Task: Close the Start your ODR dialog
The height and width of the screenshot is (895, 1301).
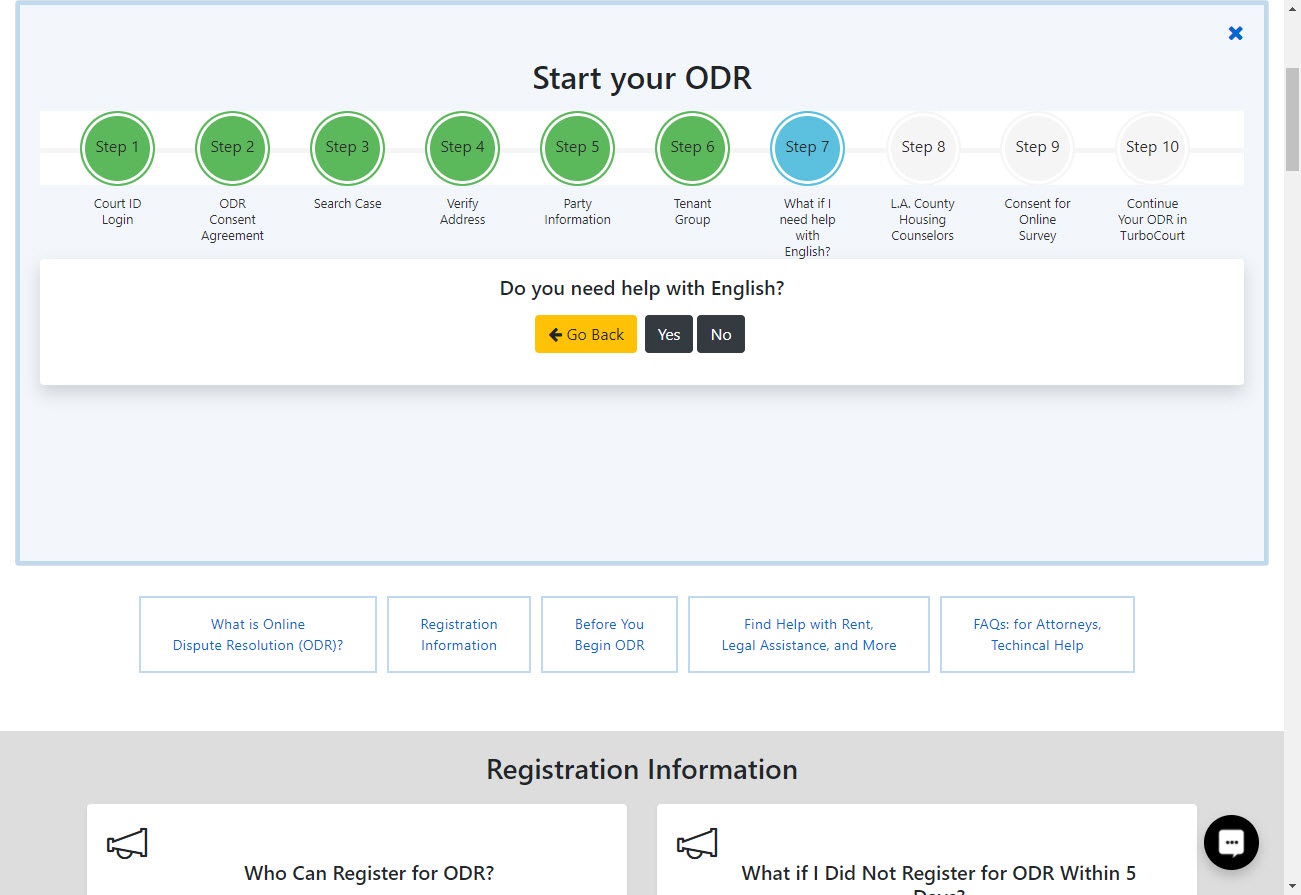Action: click(x=1235, y=32)
